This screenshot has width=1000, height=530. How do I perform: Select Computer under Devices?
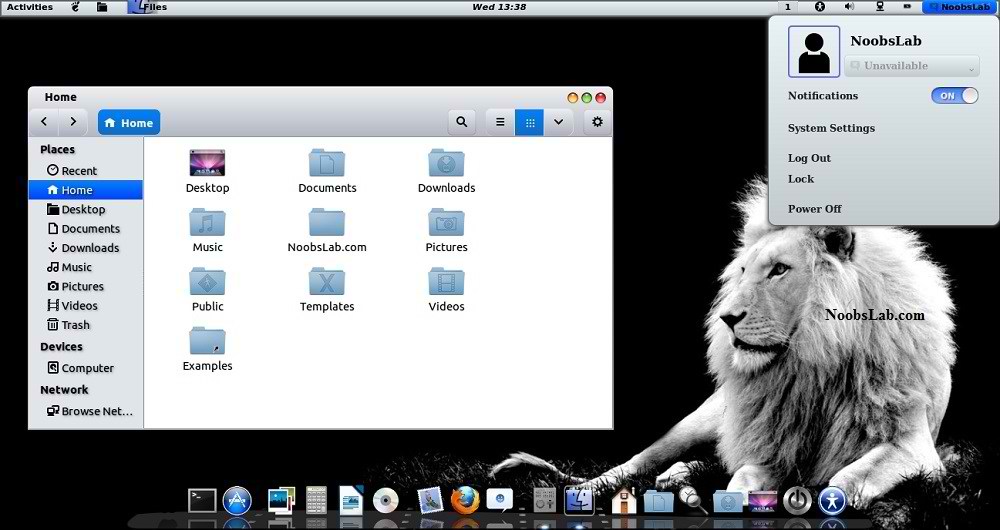coord(85,368)
